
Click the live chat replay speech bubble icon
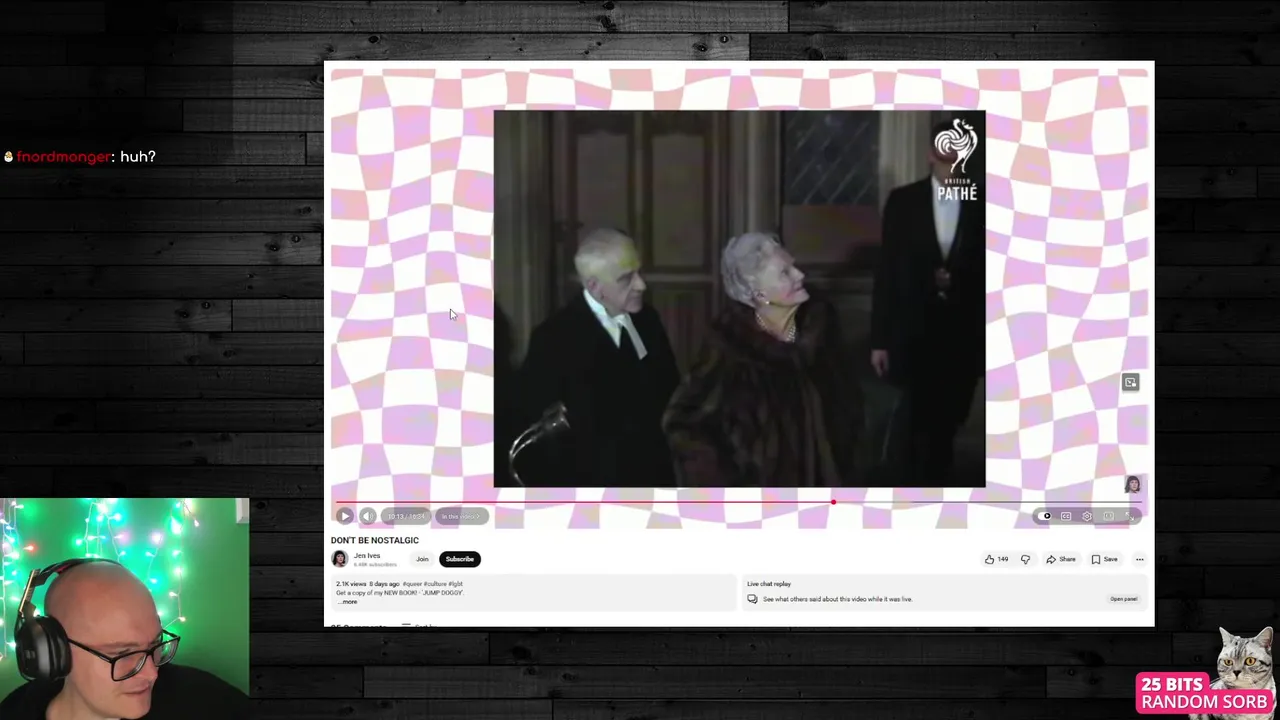coord(752,599)
